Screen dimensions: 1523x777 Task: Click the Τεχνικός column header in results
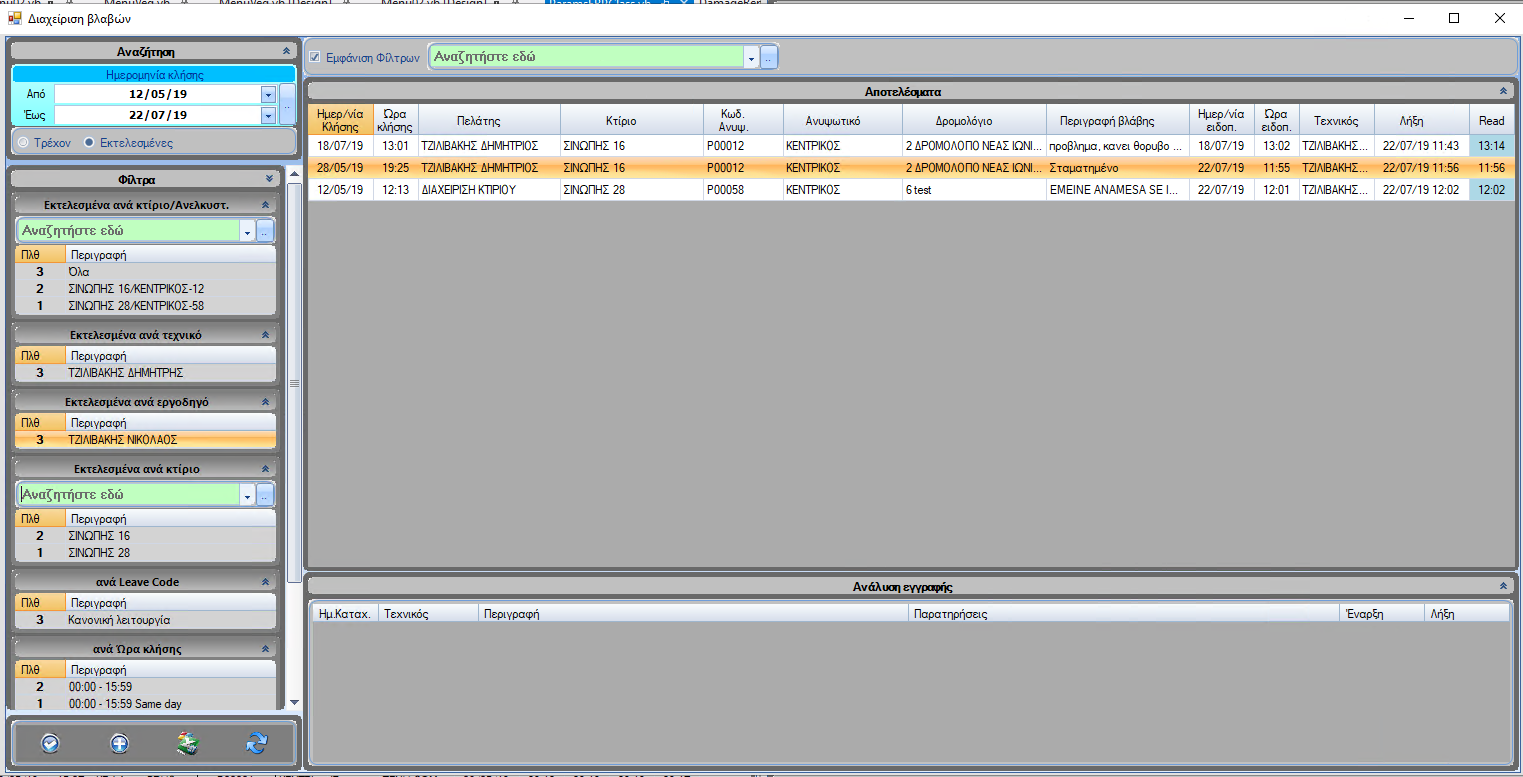click(1336, 121)
